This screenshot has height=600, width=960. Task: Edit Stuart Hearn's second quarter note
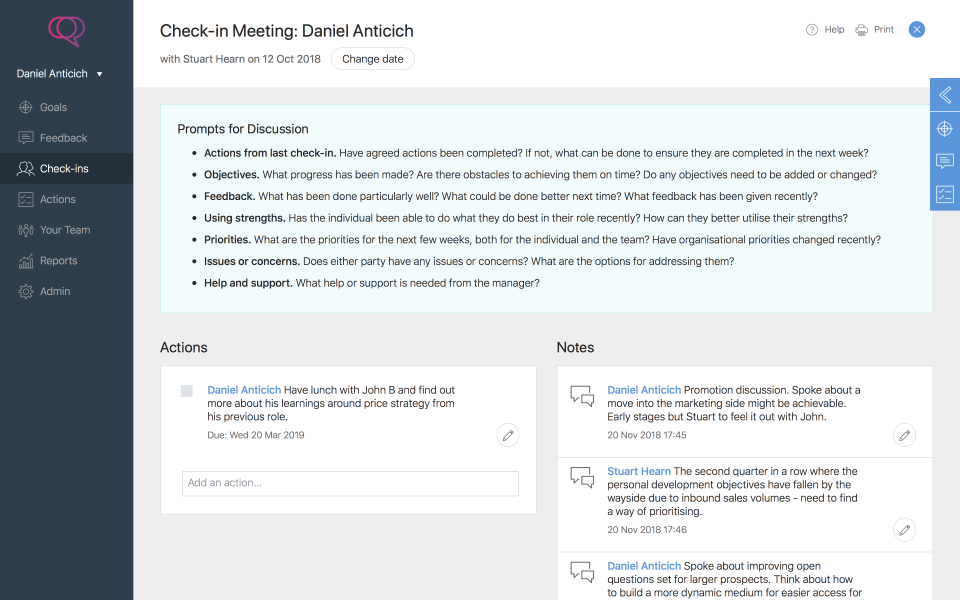(904, 530)
